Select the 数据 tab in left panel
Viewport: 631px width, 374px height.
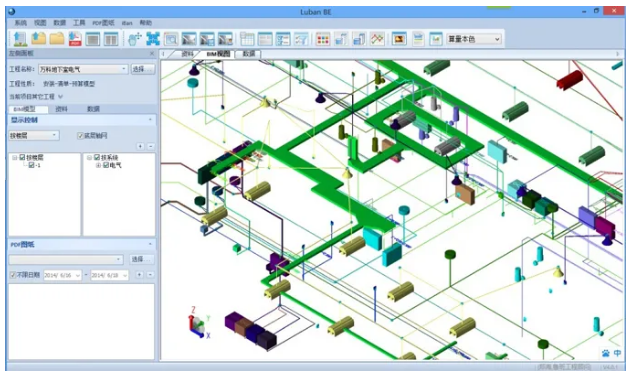(x=94, y=109)
